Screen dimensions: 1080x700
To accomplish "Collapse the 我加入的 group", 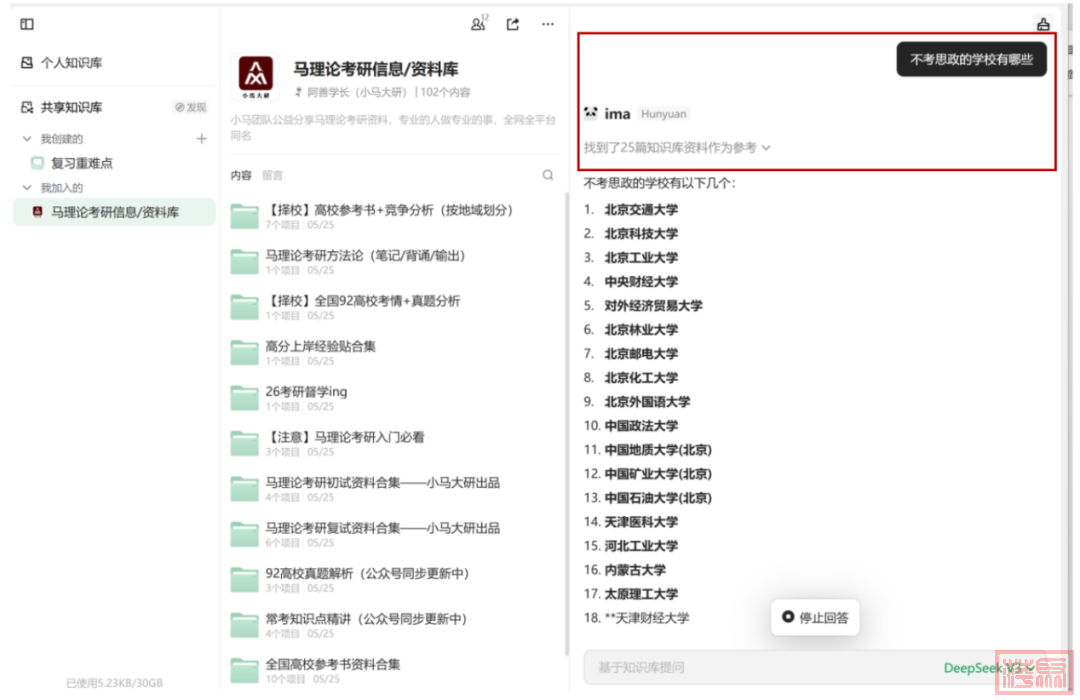I will point(27,187).
